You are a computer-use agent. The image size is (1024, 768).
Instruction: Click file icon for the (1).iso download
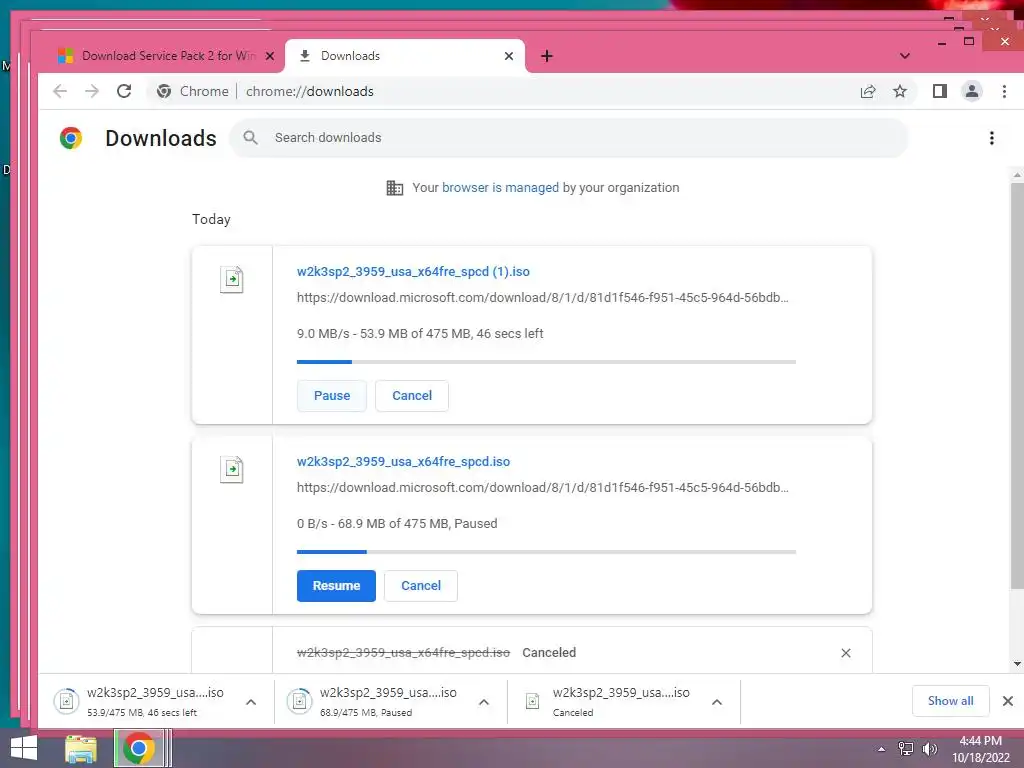(232, 280)
